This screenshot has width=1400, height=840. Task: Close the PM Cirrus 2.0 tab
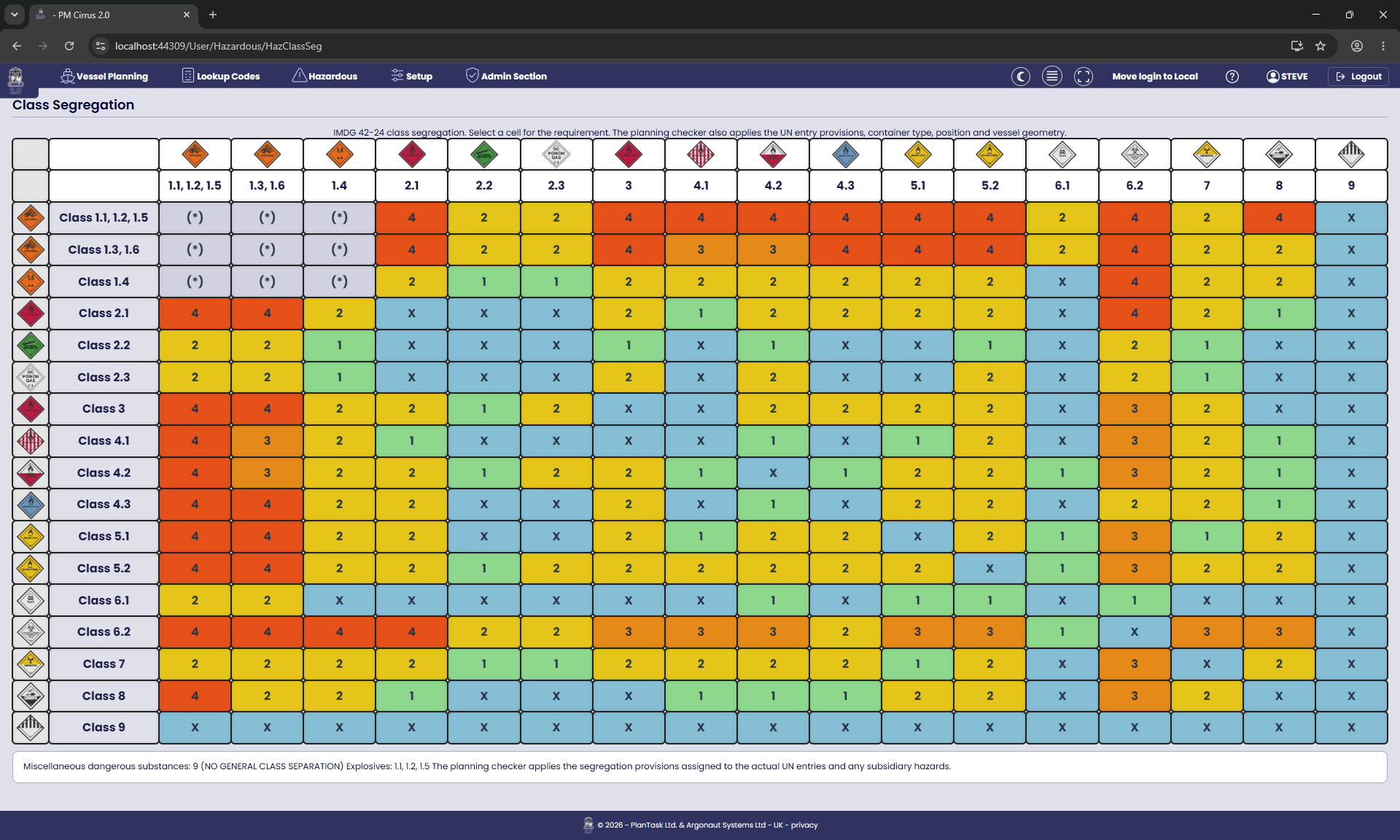[187, 15]
